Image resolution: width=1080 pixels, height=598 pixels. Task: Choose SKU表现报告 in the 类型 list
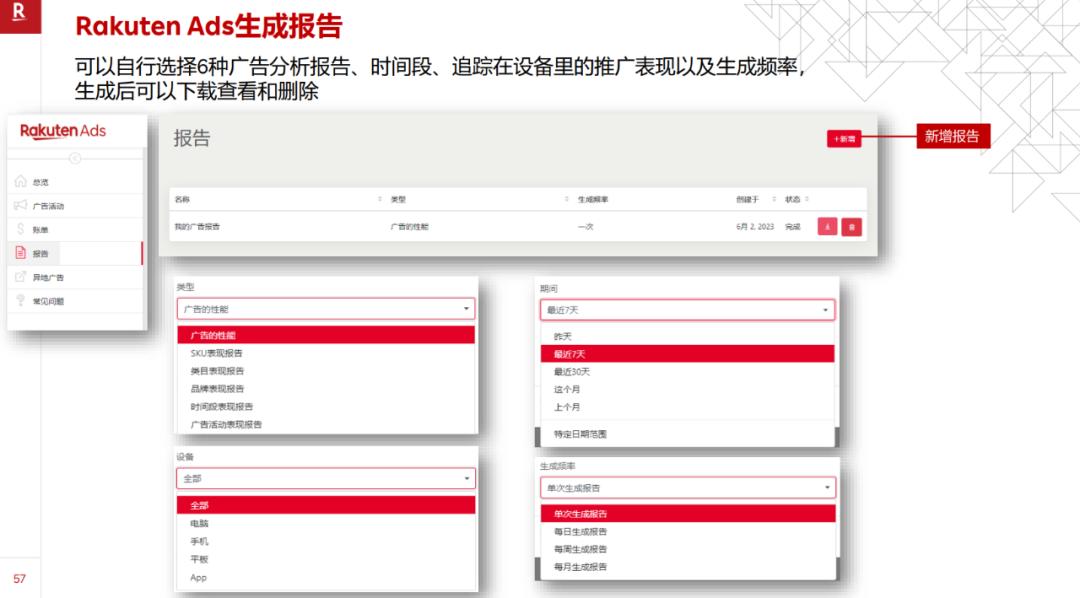(326, 353)
